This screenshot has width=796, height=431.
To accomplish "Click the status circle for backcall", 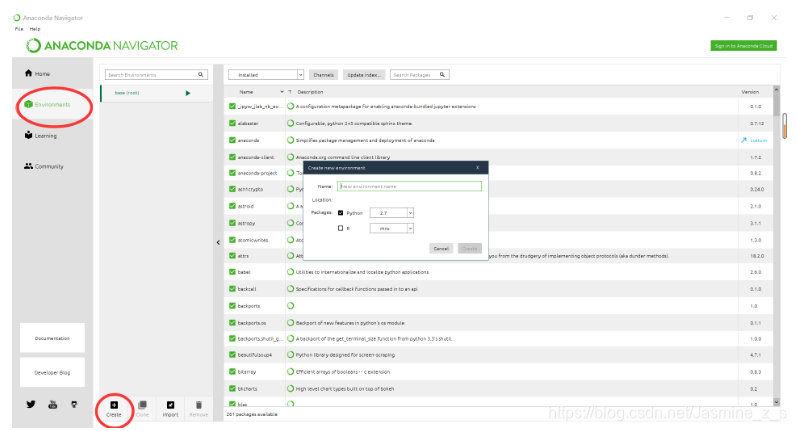I will click(290, 289).
